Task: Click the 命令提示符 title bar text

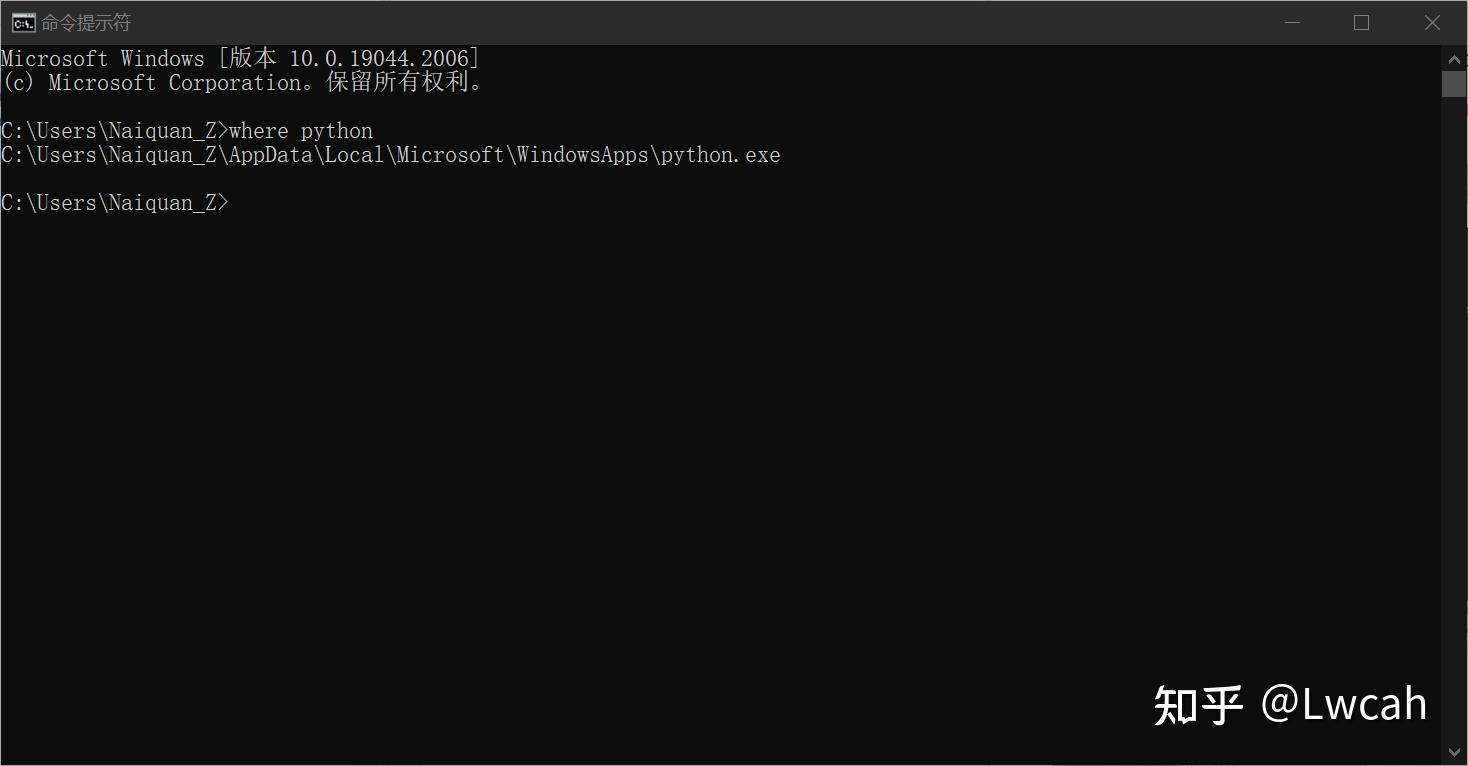Action: [x=86, y=22]
